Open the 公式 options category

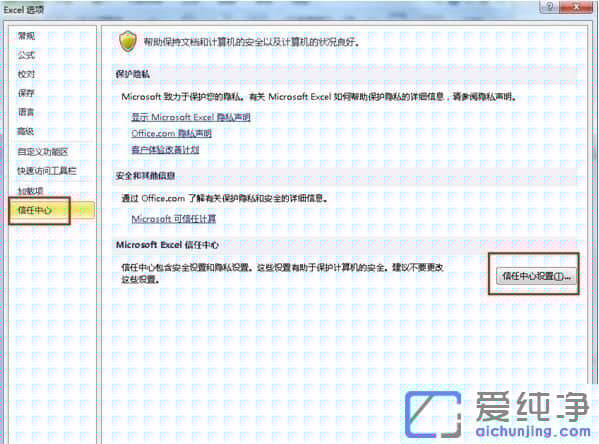pyautogui.click(x=26, y=55)
